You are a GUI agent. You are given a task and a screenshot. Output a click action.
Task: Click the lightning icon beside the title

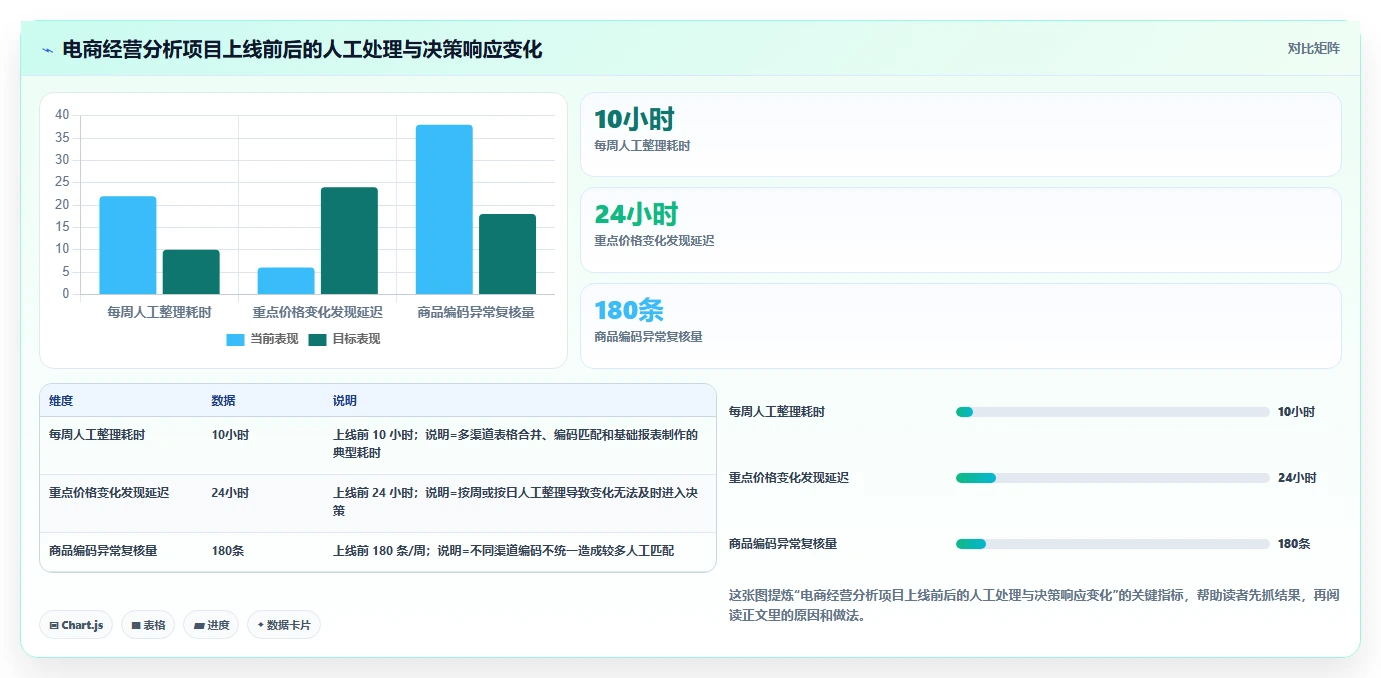coord(48,50)
